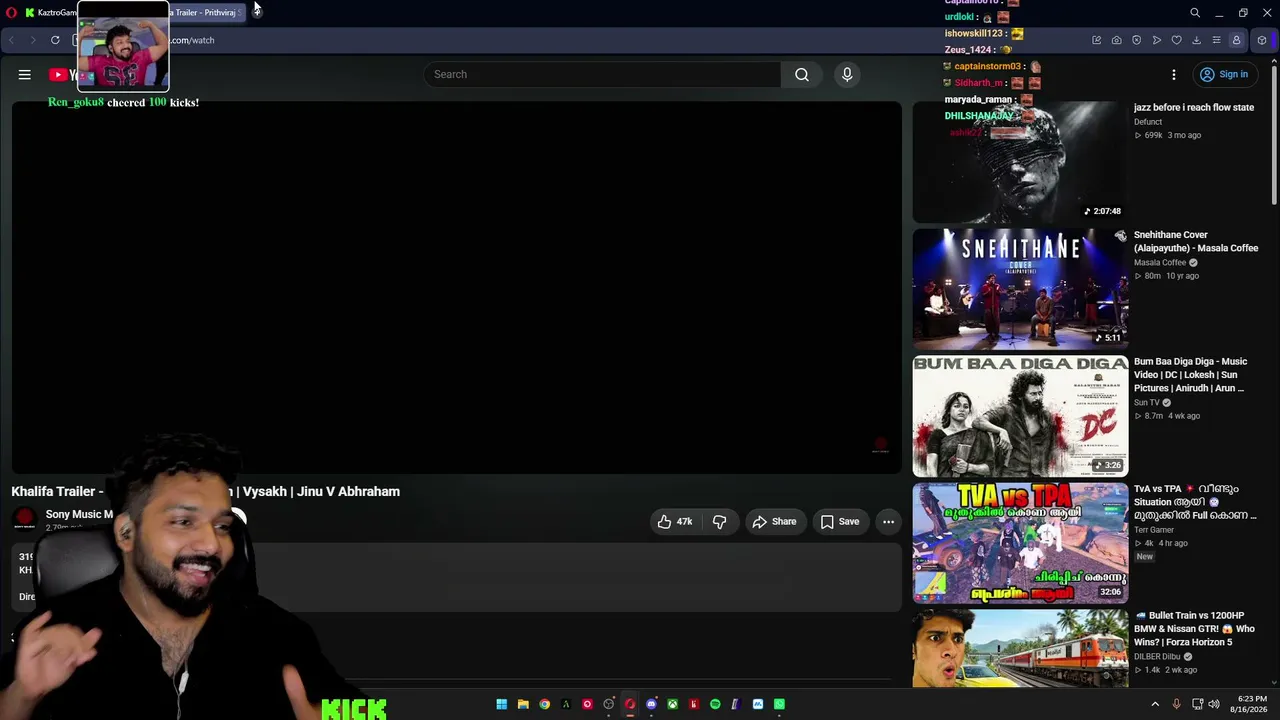Focus the YouTube search box
This screenshot has height=720, width=1280.
click(x=603, y=74)
